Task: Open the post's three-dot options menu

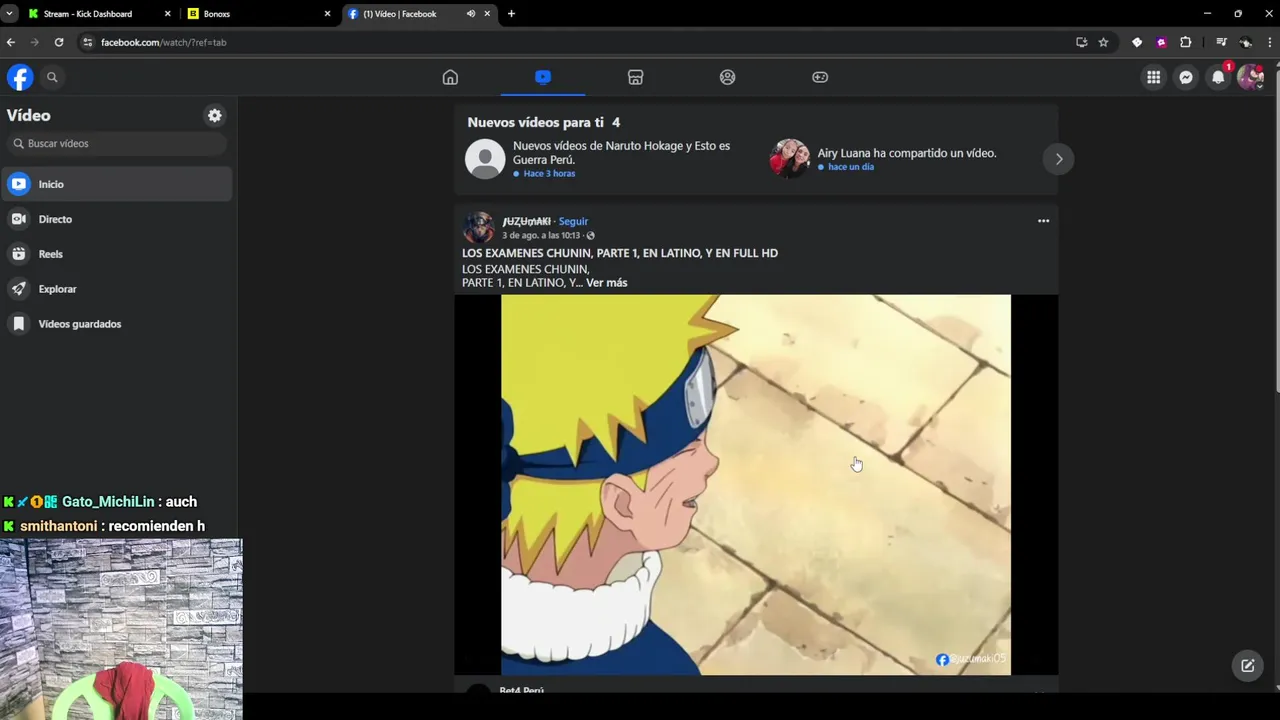Action: (1043, 221)
